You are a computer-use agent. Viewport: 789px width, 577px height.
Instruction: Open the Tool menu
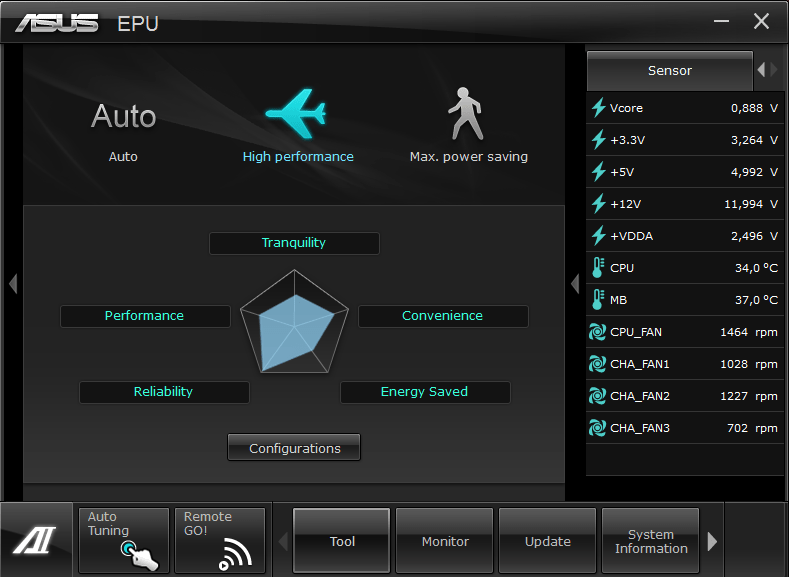point(342,541)
